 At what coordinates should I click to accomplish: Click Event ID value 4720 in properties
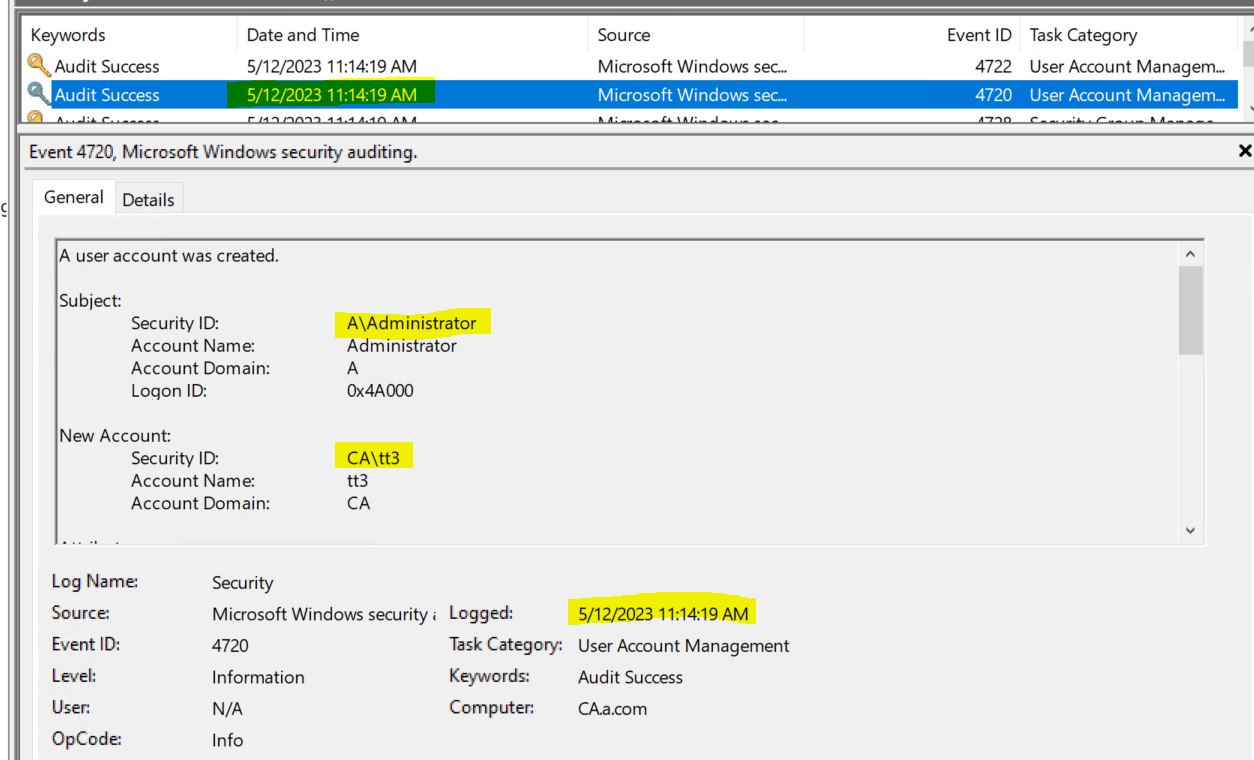(230, 645)
